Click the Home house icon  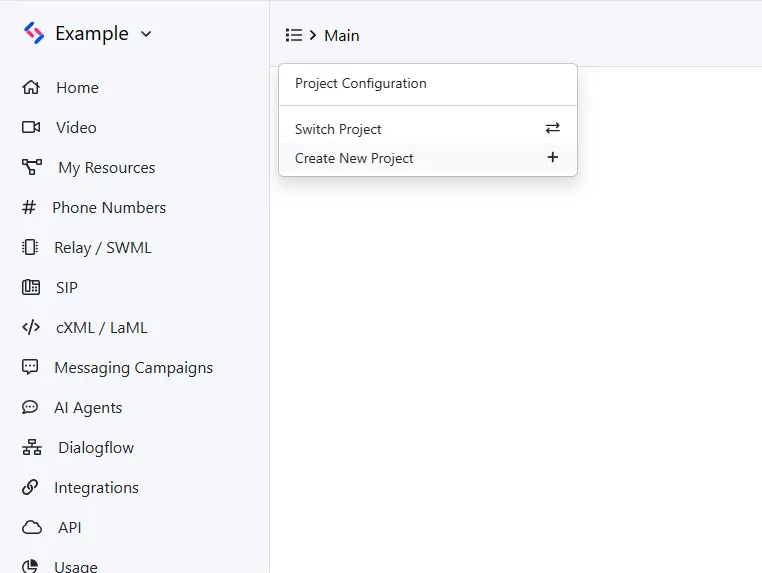[x=31, y=88]
